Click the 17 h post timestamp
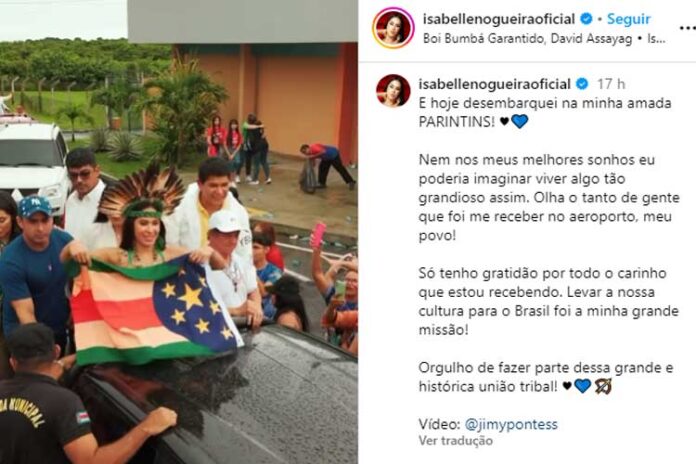The height and width of the screenshot is (464, 696). 611,83
